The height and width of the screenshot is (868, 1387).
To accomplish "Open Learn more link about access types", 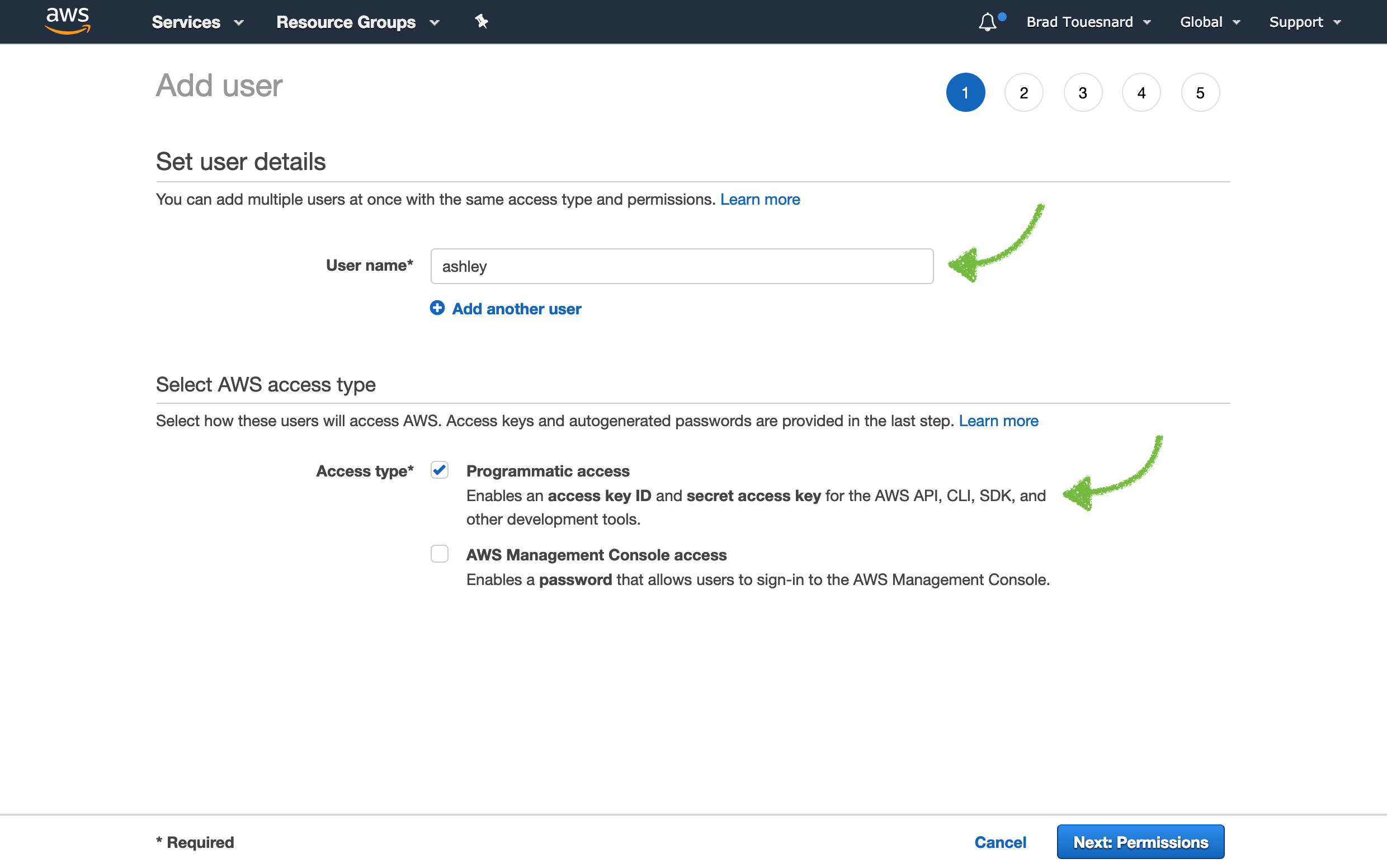I will (x=998, y=421).
